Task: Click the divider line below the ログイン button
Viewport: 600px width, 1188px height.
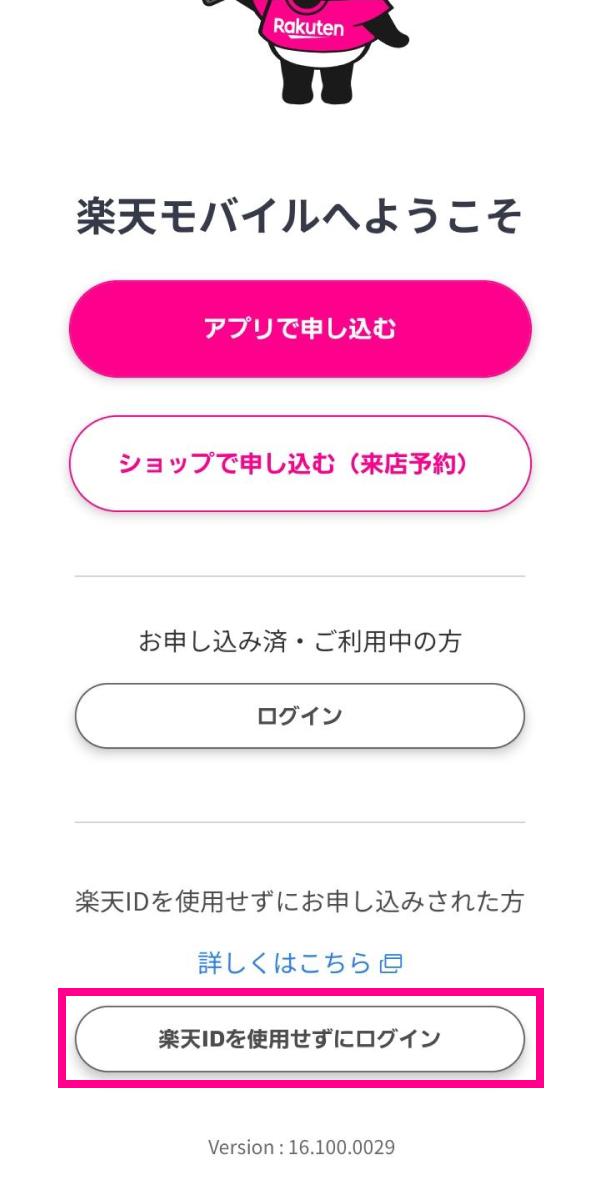Action: click(300, 822)
